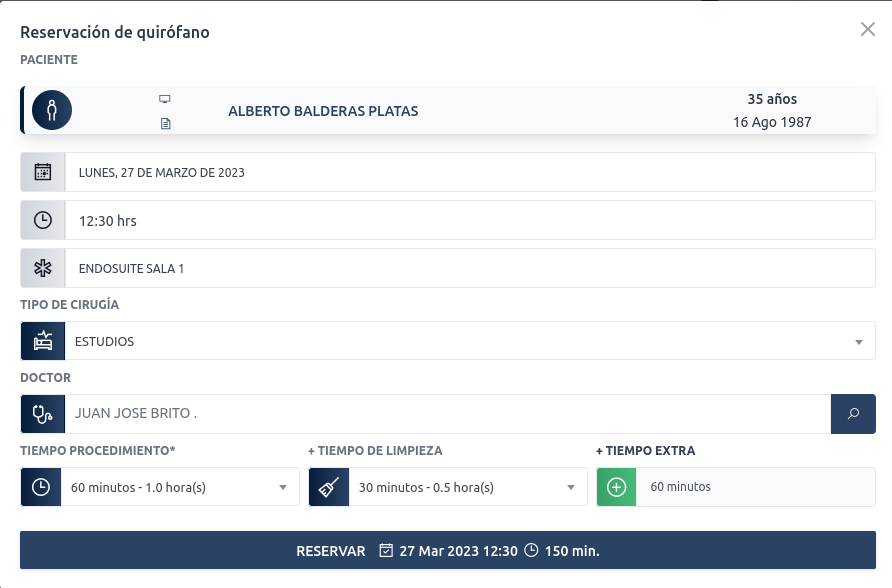
Task: Click the stethoscope icon in Doctor field
Action: (43, 414)
